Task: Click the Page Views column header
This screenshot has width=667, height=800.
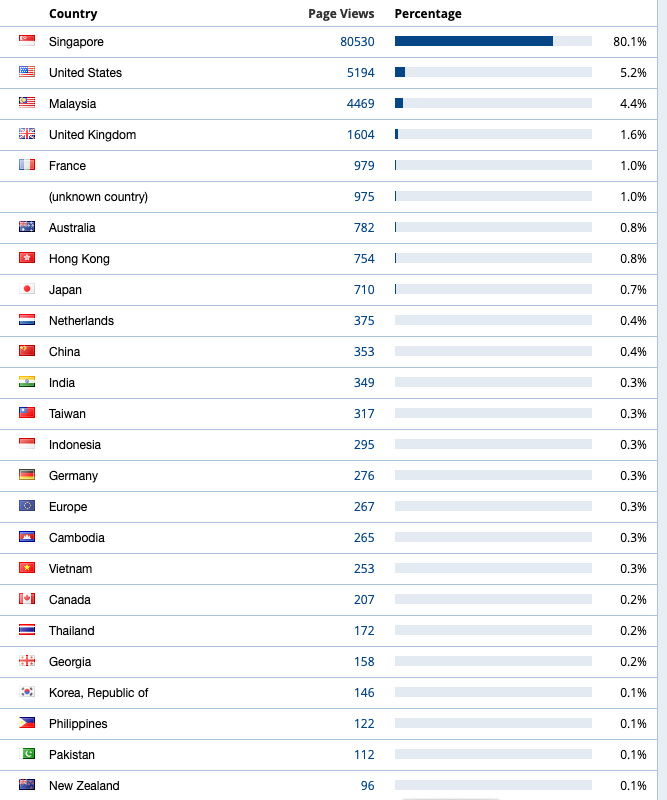Action: click(x=341, y=14)
